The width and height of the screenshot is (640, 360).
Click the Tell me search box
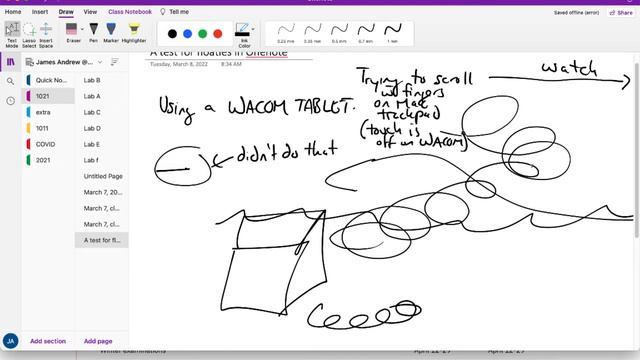[x=175, y=12]
